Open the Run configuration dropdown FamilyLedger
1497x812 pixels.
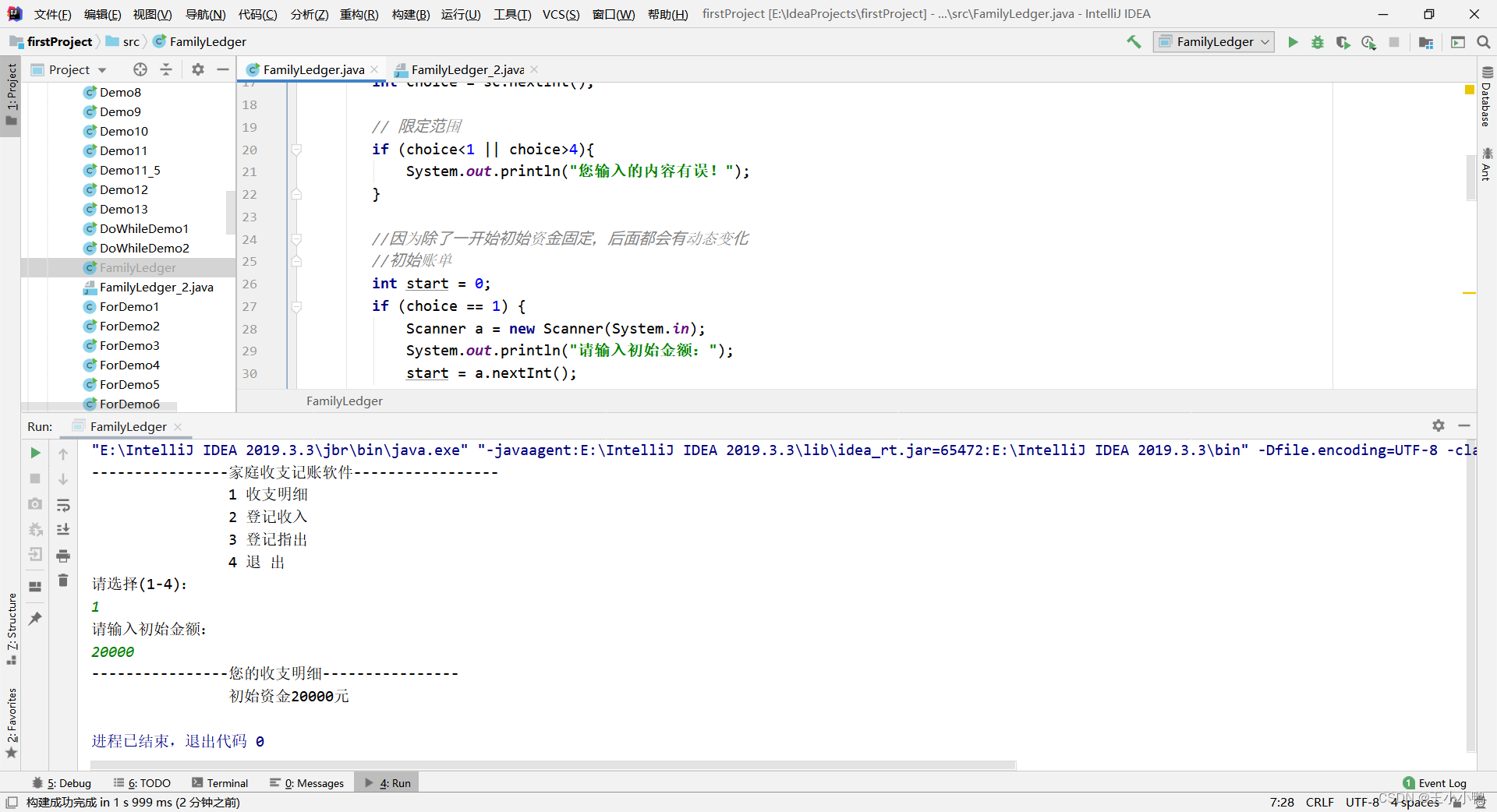1214,42
